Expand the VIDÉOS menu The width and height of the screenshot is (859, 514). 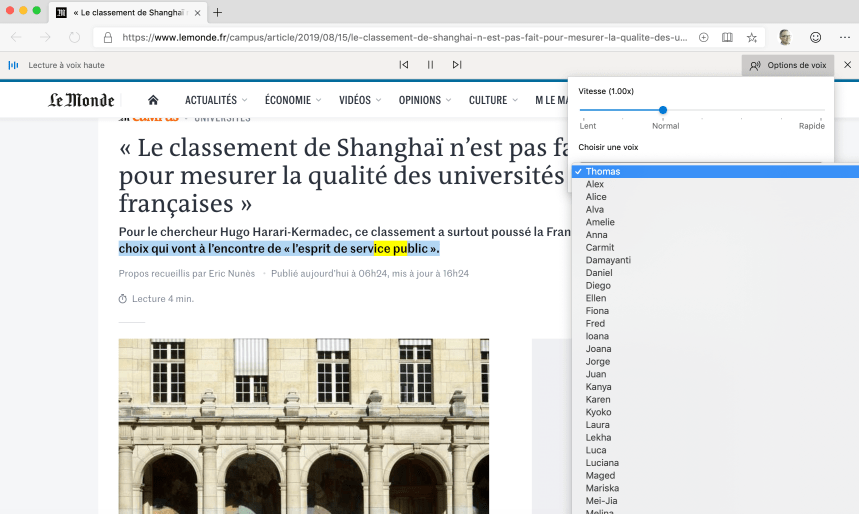tap(359, 100)
